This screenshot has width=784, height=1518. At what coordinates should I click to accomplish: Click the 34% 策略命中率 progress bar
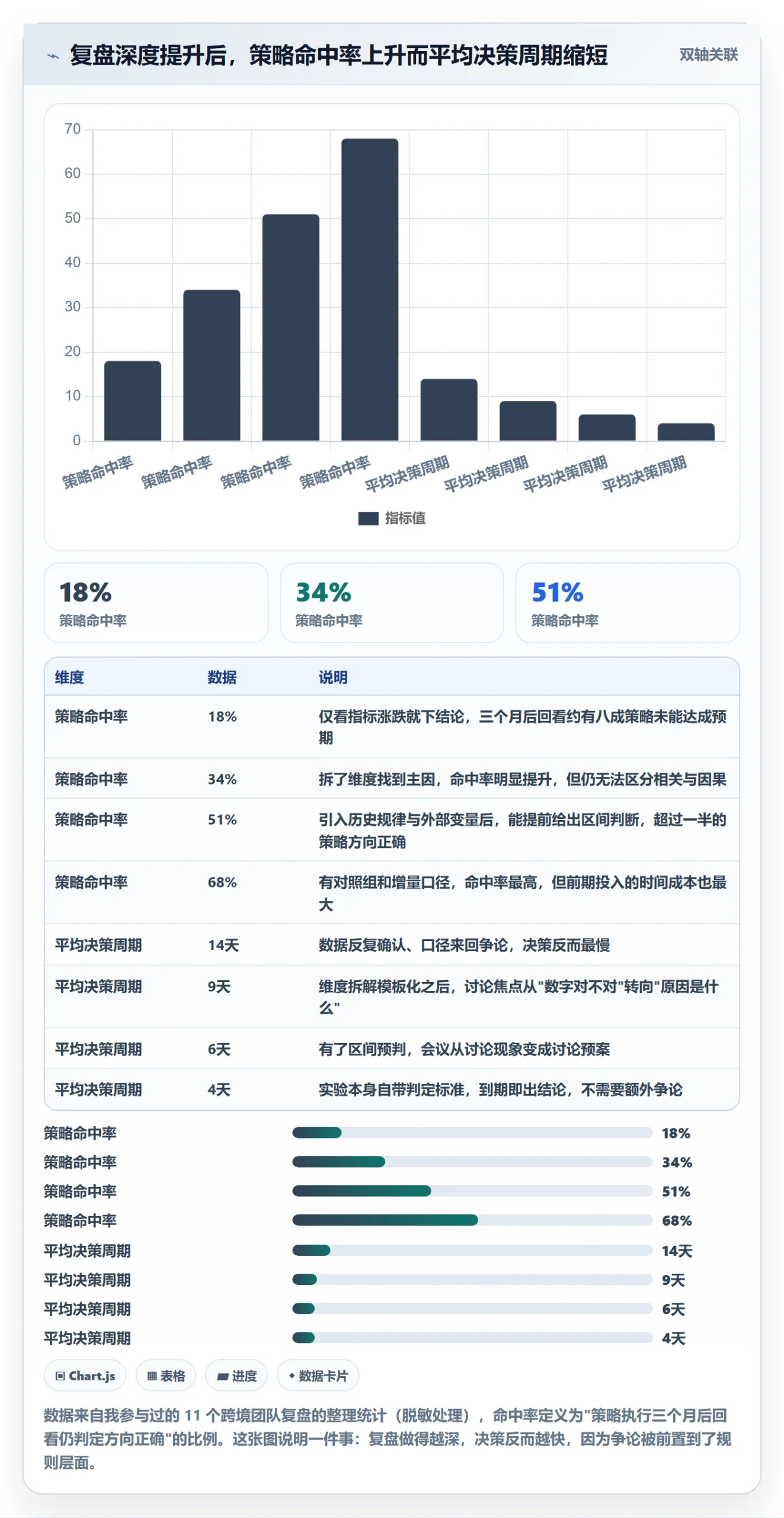point(472,1162)
